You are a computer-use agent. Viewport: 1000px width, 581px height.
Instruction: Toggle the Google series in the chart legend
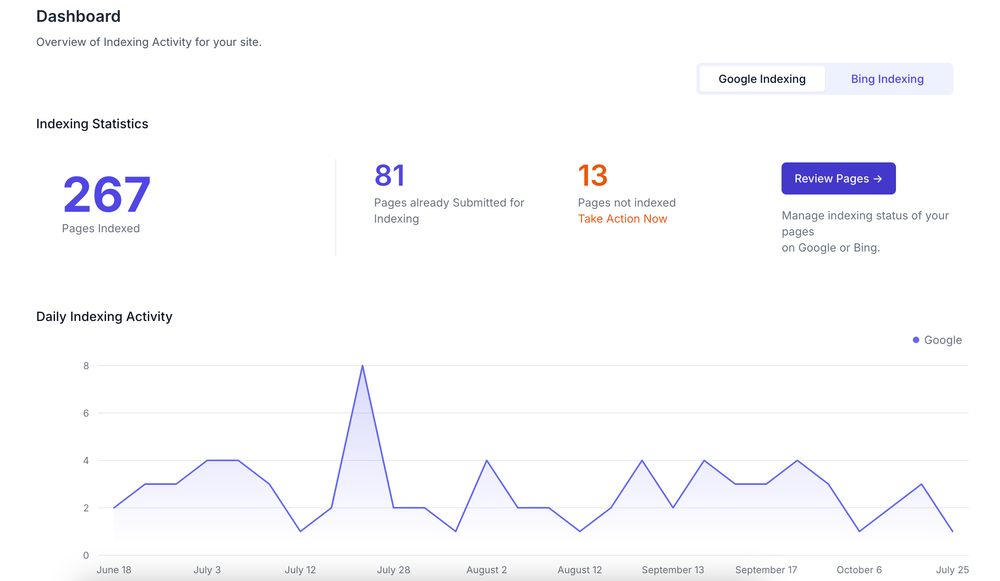tap(942, 340)
